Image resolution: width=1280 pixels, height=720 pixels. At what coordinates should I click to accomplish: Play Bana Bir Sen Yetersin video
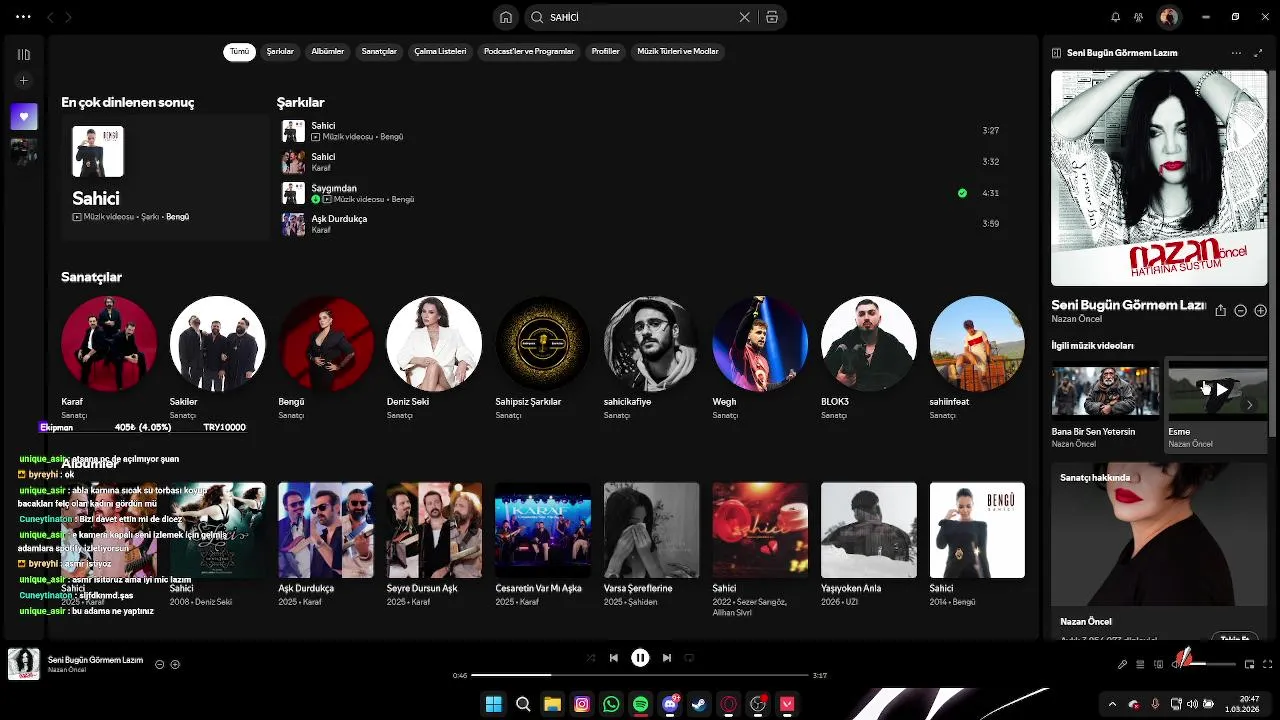(1105, 391)
